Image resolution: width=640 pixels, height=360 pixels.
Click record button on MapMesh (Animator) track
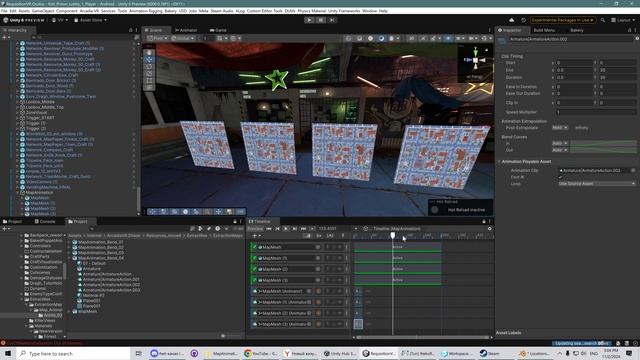pyautogui.click(x=318, y=291)
